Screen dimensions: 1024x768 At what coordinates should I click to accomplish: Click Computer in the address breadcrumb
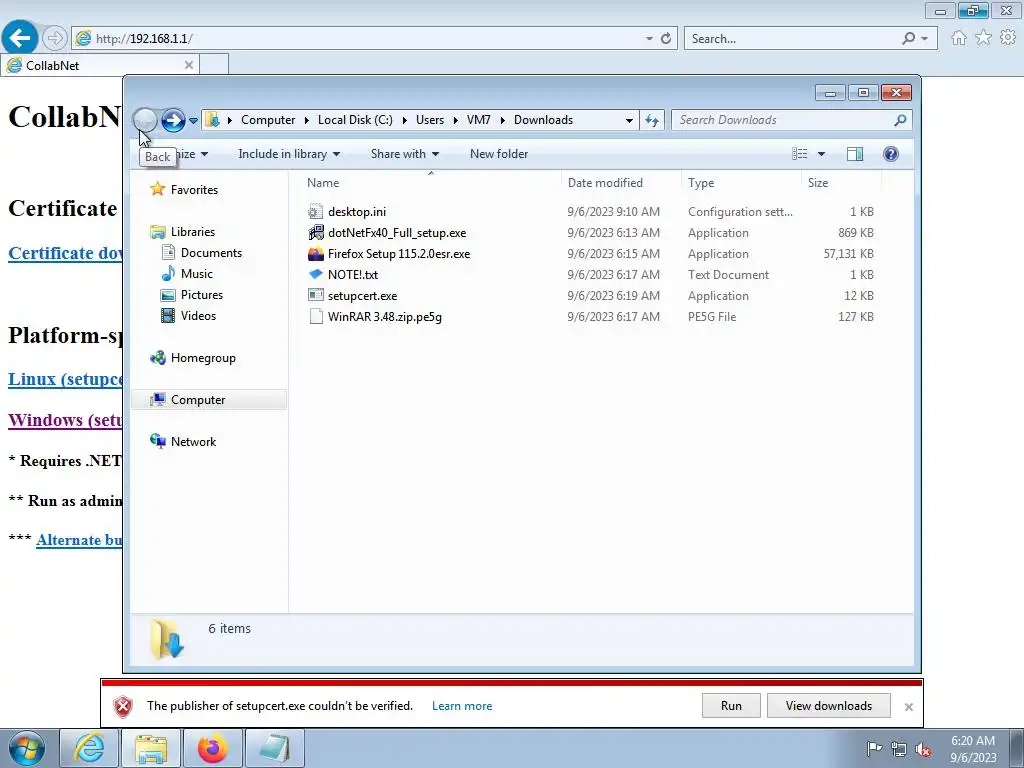tap(268, 120)
